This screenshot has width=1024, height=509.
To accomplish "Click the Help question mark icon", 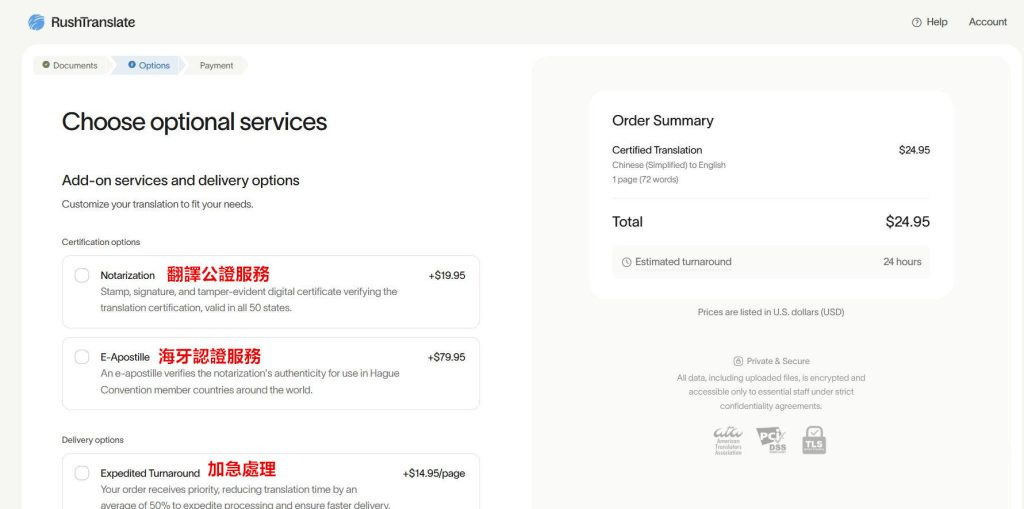I will tap(916, 22).
